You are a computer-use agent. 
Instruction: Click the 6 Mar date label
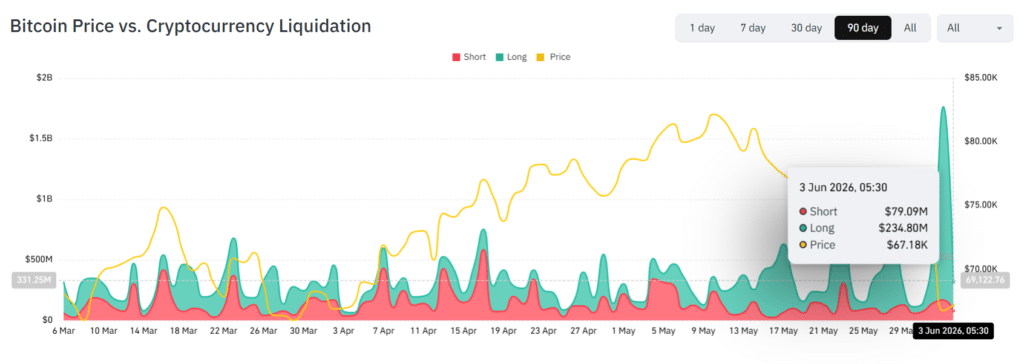point(63,331)
